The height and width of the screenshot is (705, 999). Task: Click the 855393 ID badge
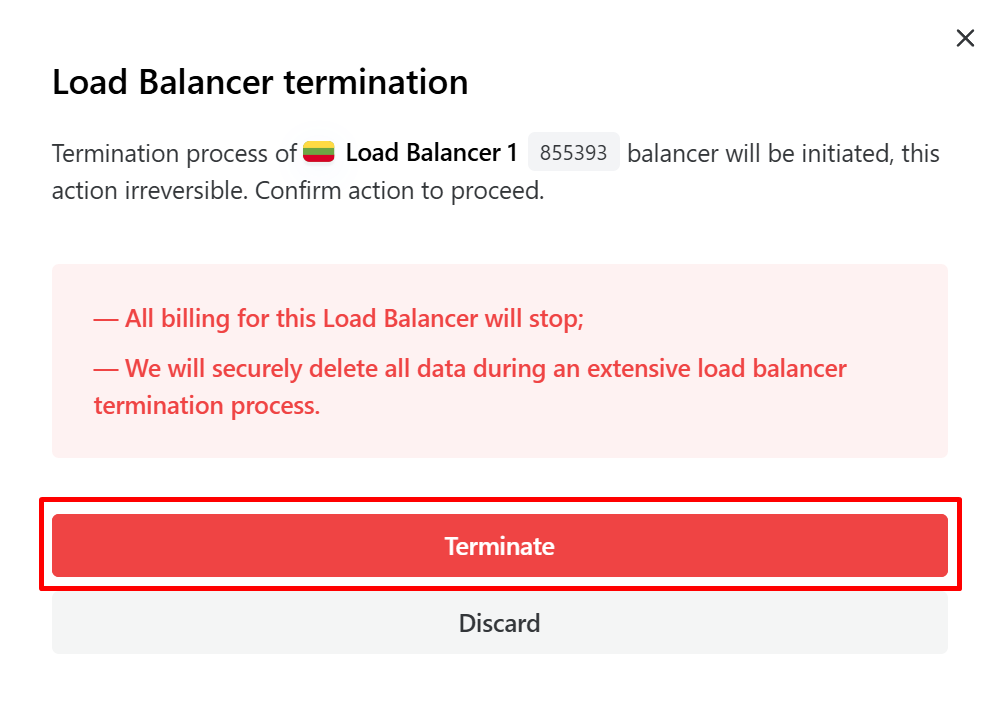(x=573, y=153)
